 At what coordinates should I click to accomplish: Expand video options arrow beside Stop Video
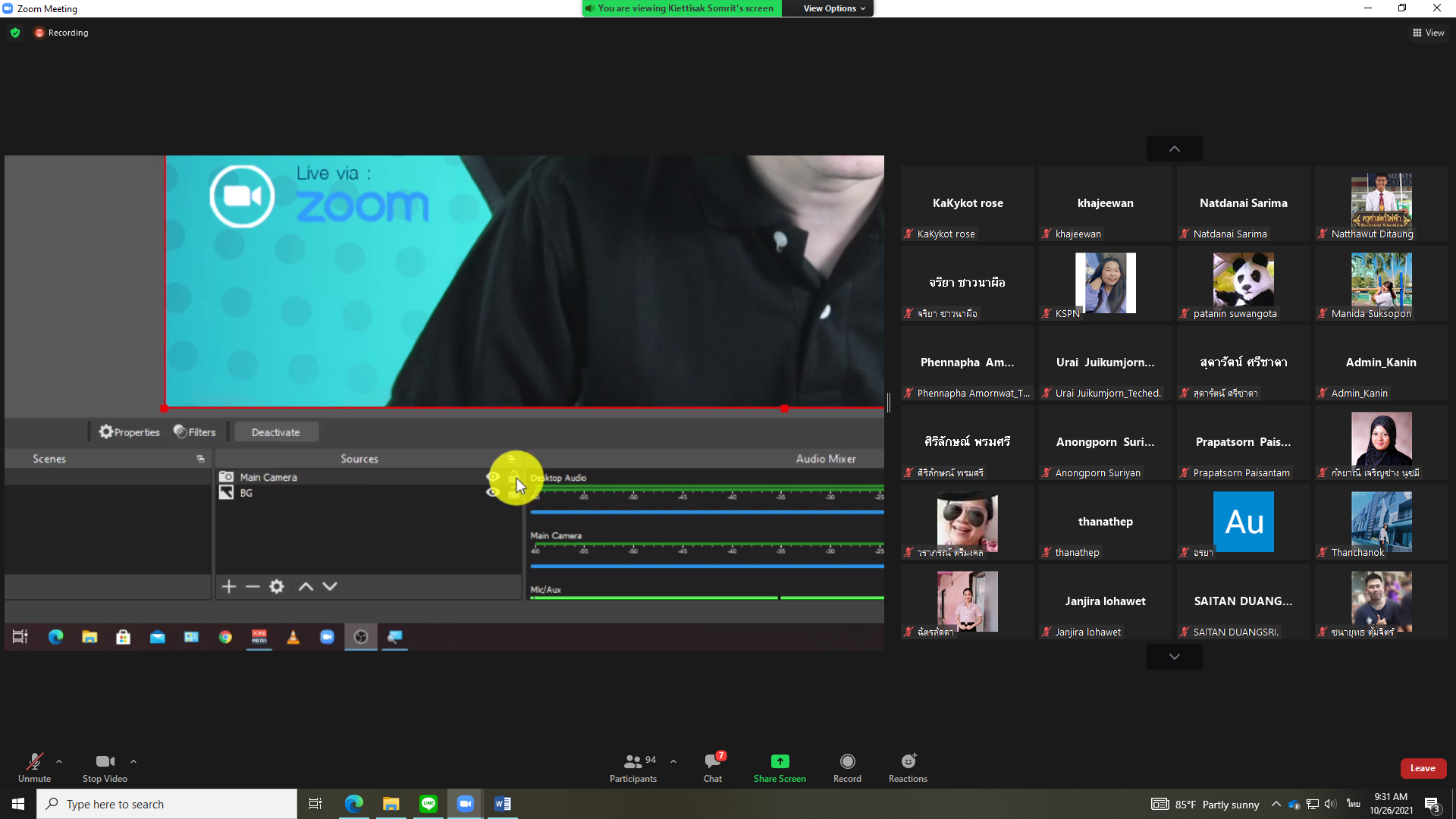pos(133,761)
